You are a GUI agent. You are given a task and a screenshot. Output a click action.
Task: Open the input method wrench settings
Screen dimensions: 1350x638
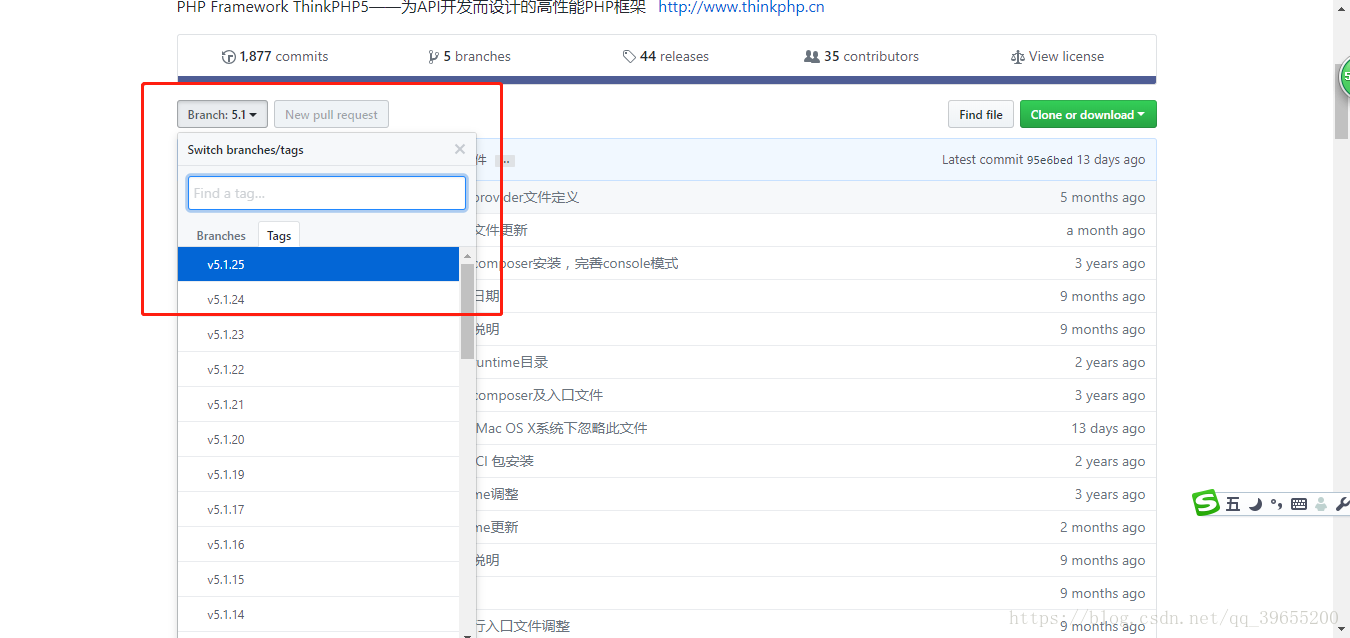tap(1342, 504)
